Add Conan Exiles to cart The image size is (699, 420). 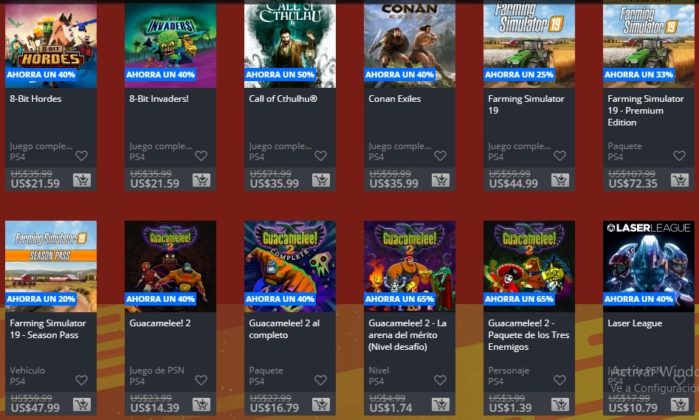tap(440, 180)
